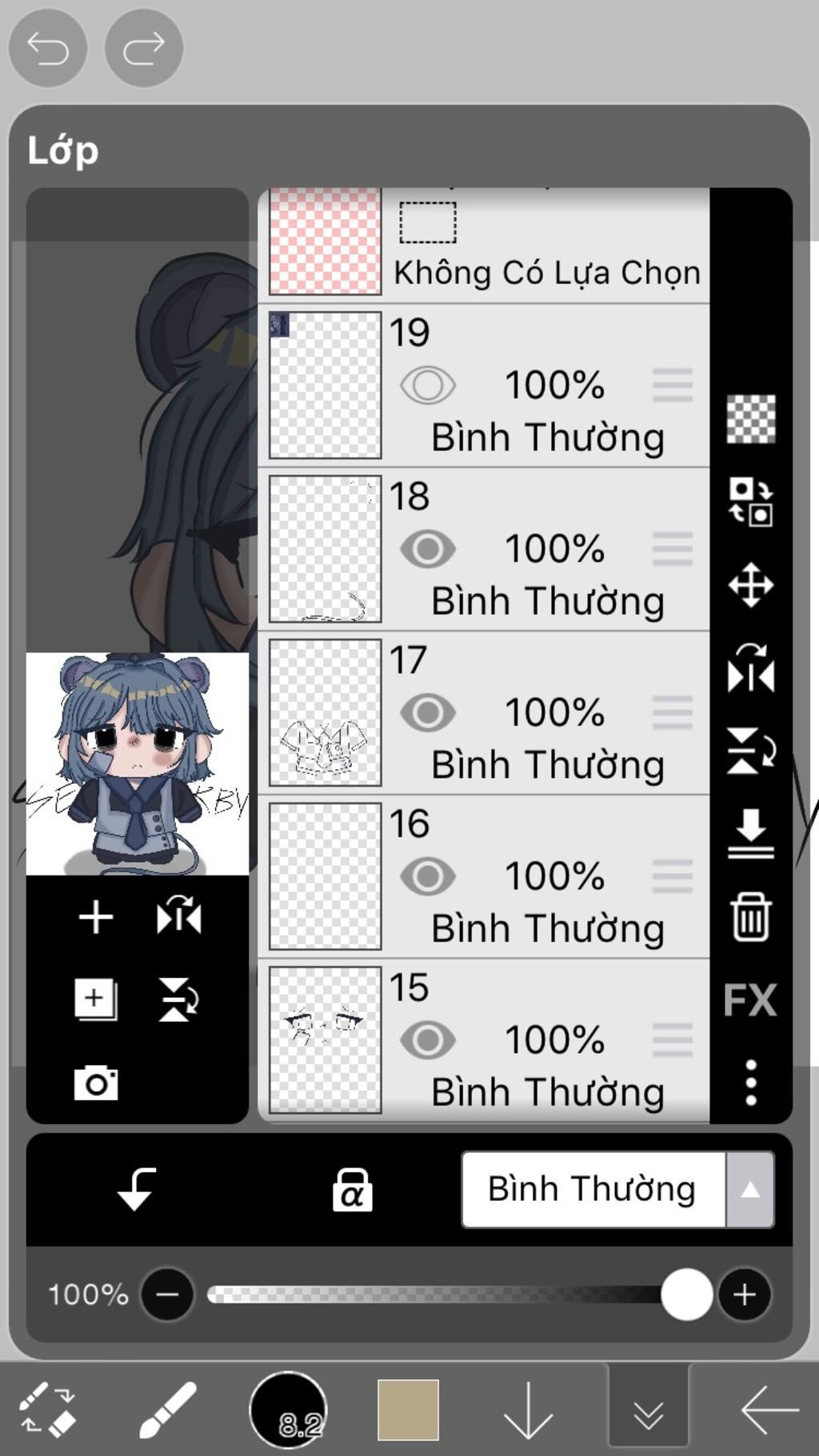Open the Bình Thường blend mode dropdown
819x1456 pixels.
[617, 1189]
